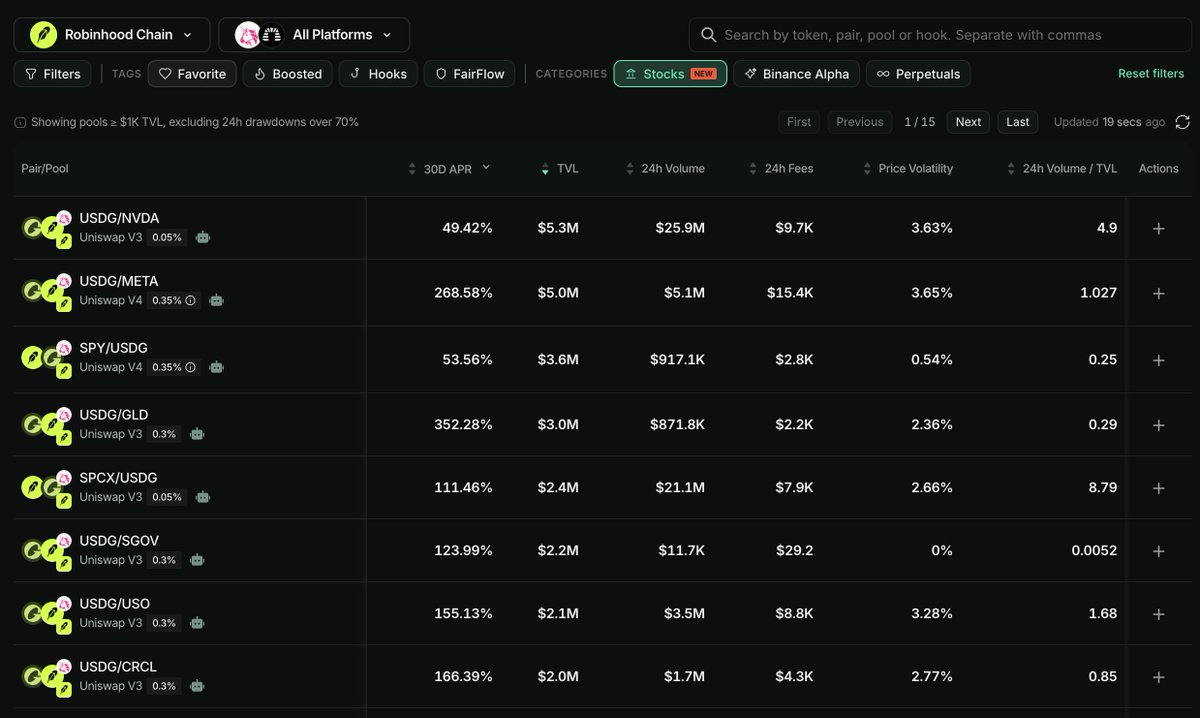1200x718 pixels.
Task: Sort the table by 24h Fees
Action: click(781, 169)
